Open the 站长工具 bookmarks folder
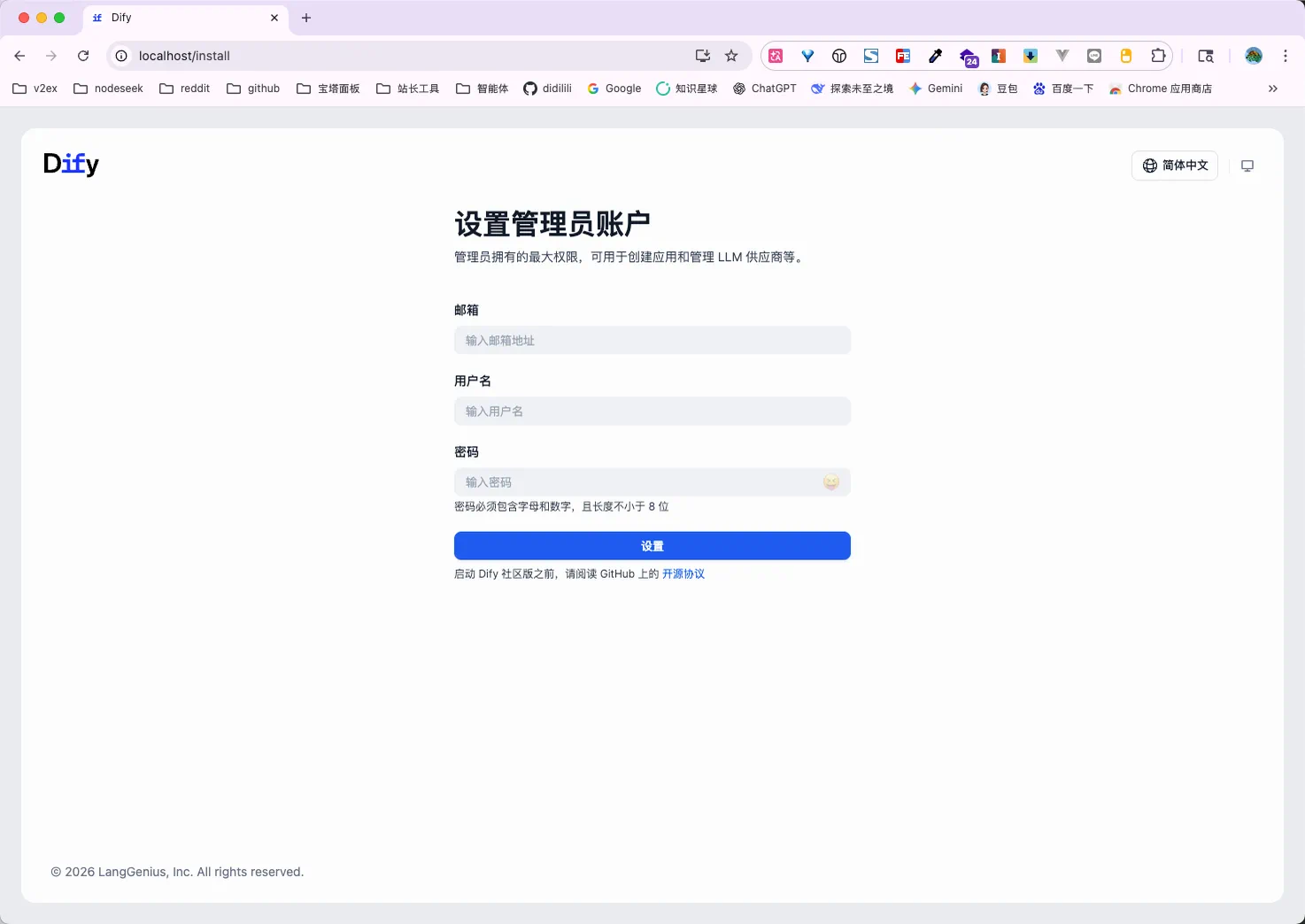This screenshot has height=924, width=1305. coord(408,89)
